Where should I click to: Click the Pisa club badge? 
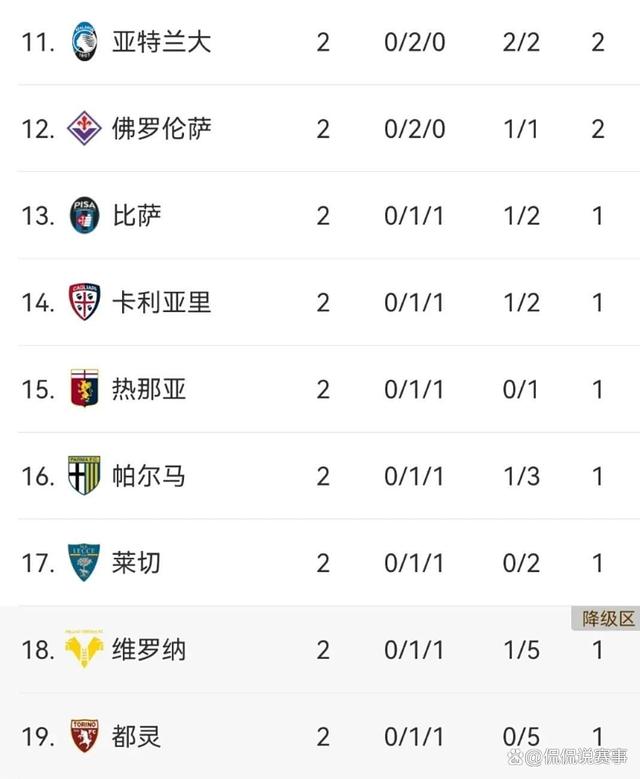click(84, 216)
